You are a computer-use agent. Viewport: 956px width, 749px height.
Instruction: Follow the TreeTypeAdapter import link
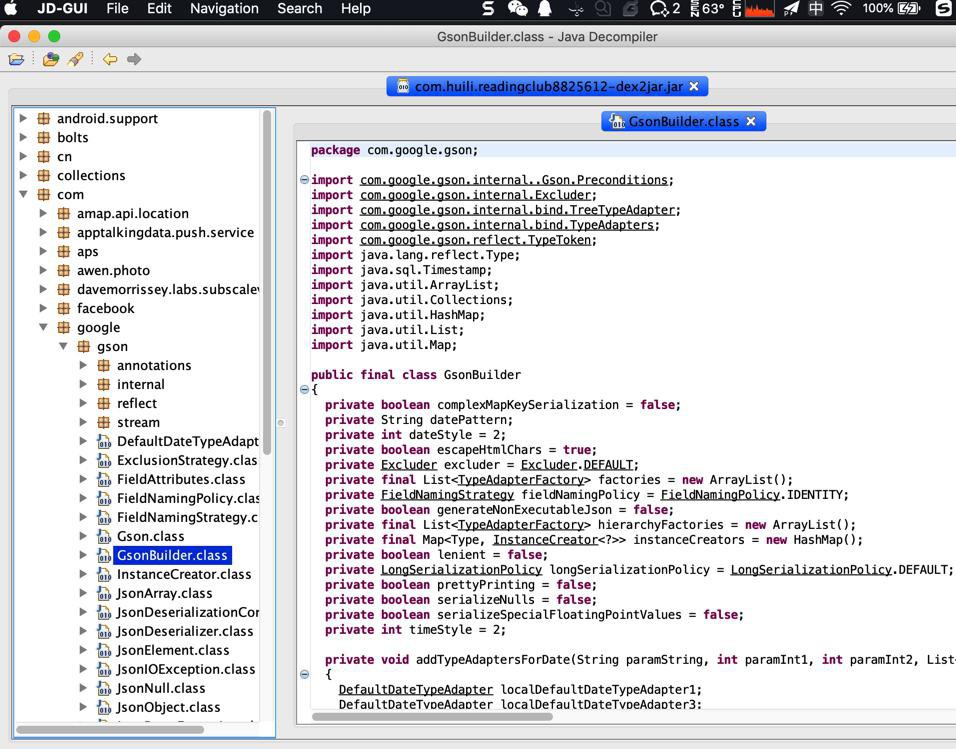[x=518, y=210]
